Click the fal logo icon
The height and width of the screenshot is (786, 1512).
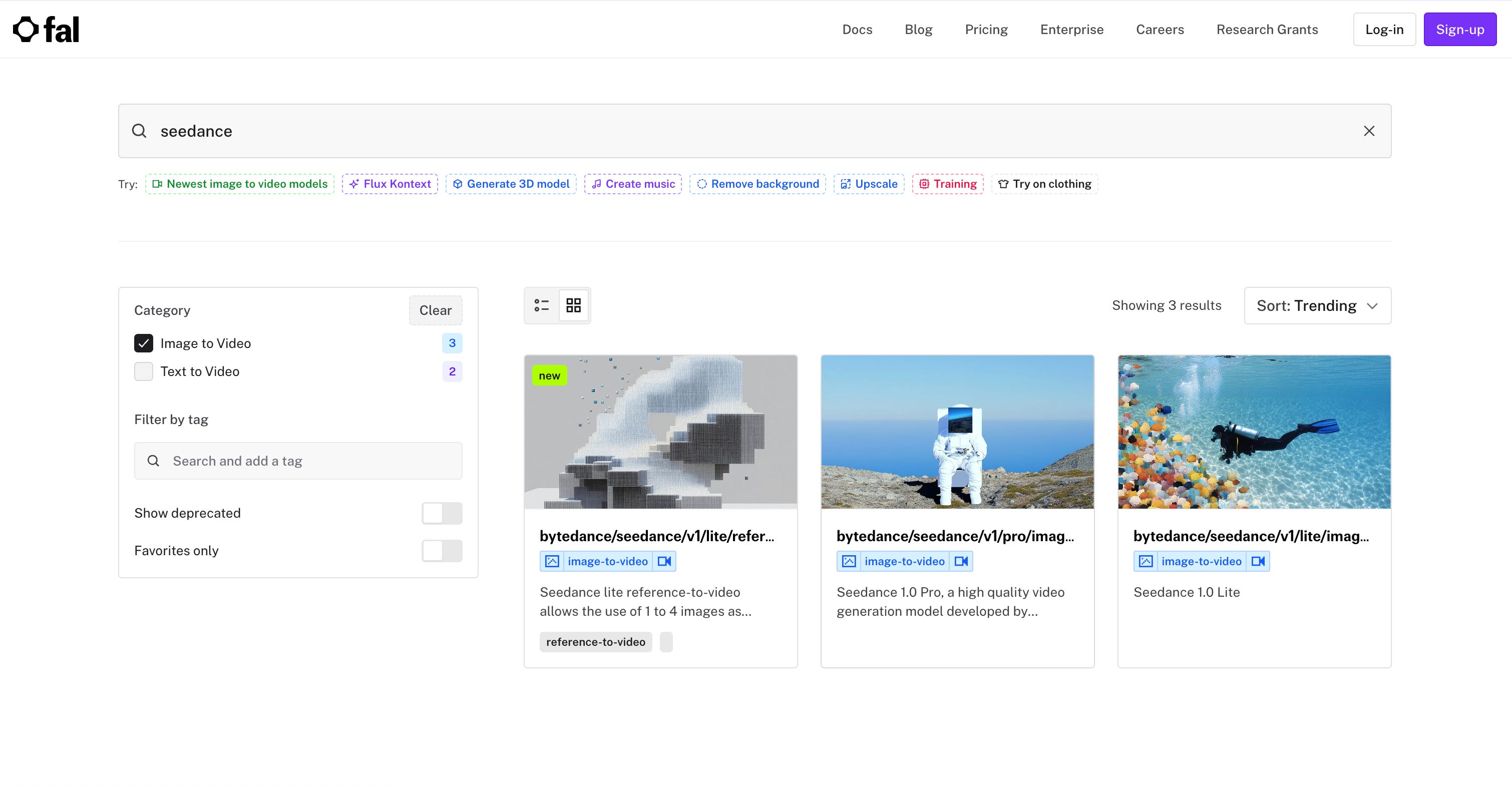pos(26,30)
